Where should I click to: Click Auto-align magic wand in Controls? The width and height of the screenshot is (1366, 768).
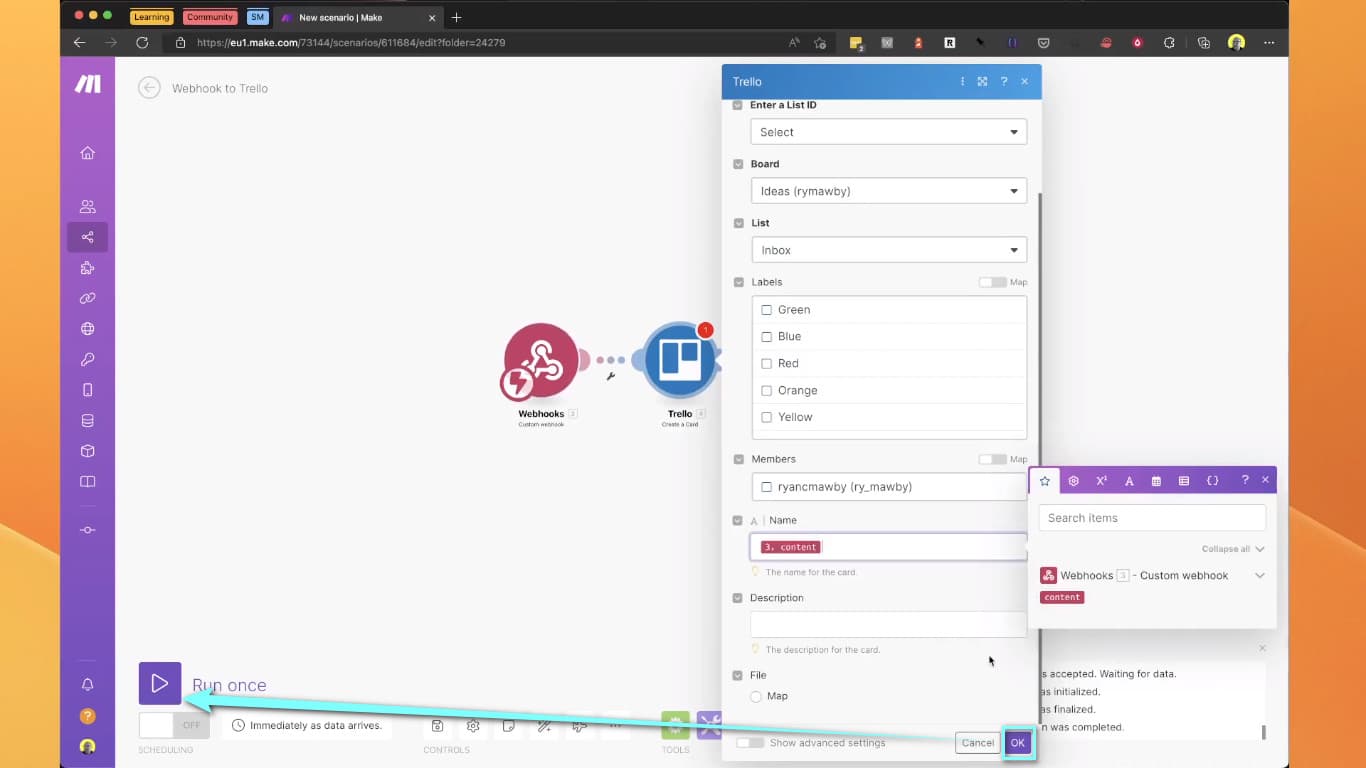point(544,726)
